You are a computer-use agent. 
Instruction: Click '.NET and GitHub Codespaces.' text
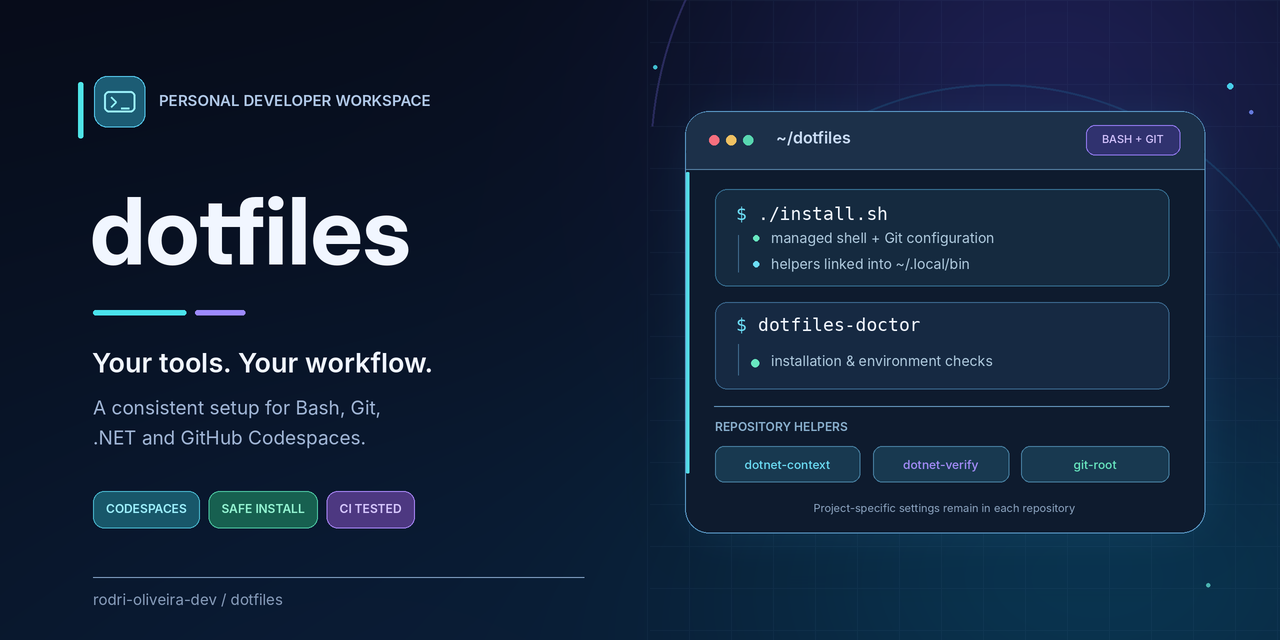229,438
